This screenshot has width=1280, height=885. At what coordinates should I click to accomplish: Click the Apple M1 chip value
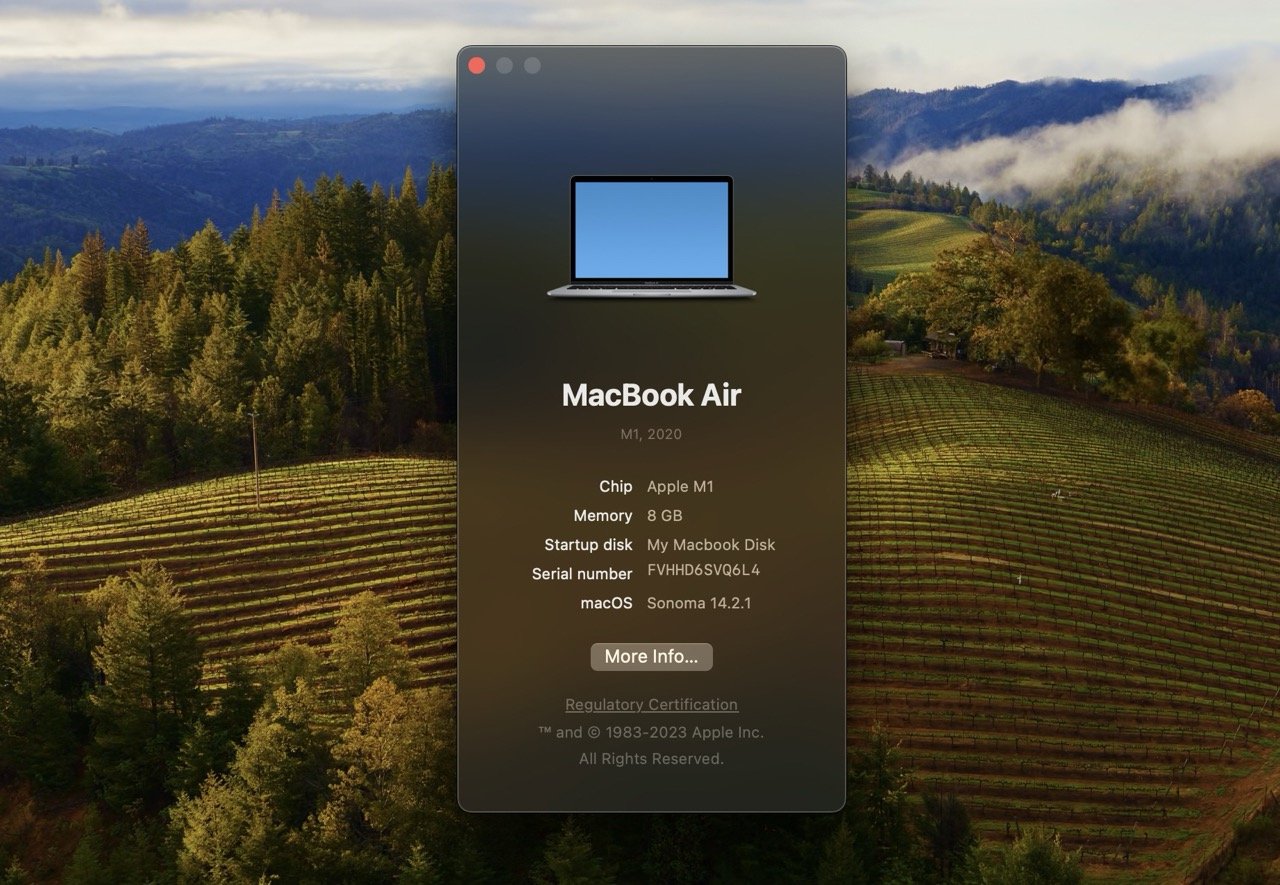coord(680,487)
